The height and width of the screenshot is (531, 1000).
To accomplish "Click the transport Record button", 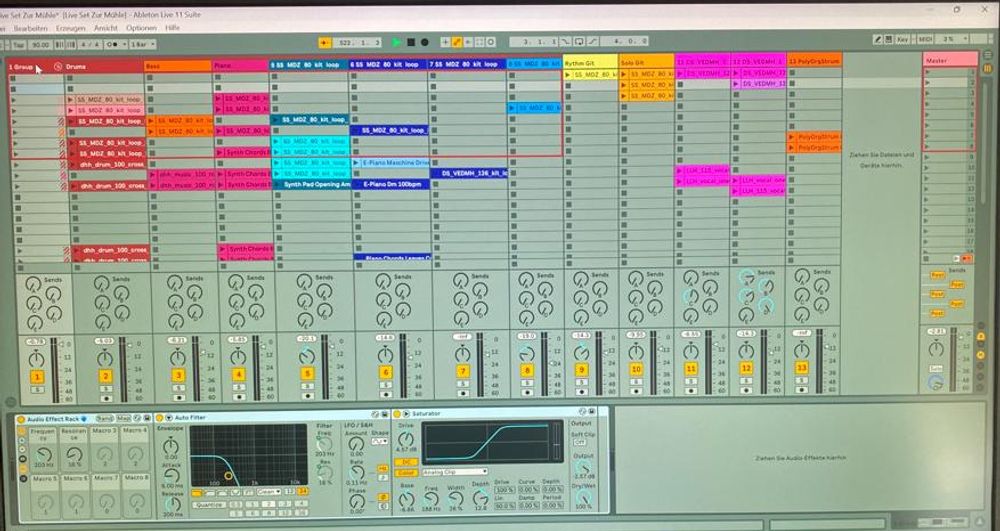I will pyautogui.click(x=425, y=43).
